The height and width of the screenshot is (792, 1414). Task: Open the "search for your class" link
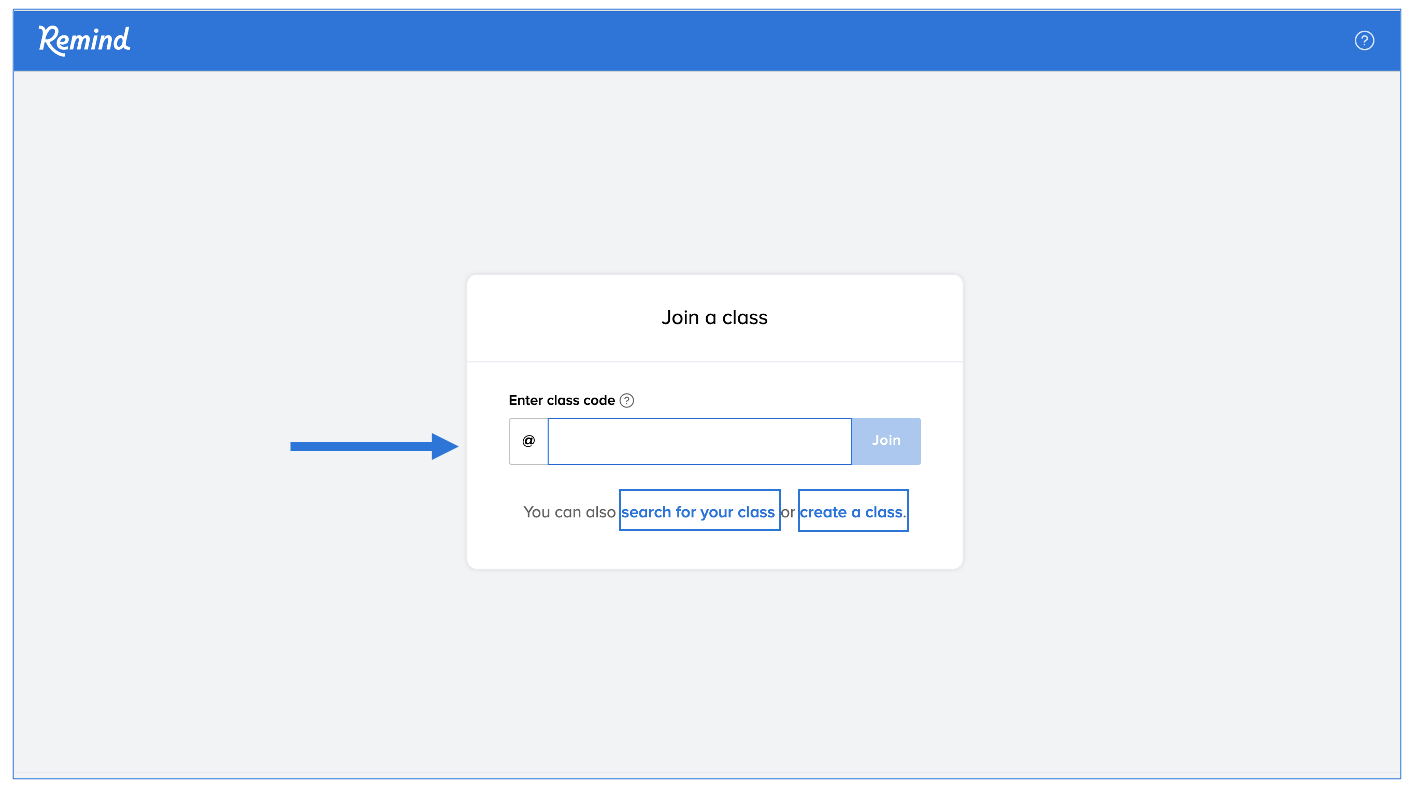(698, 512)
